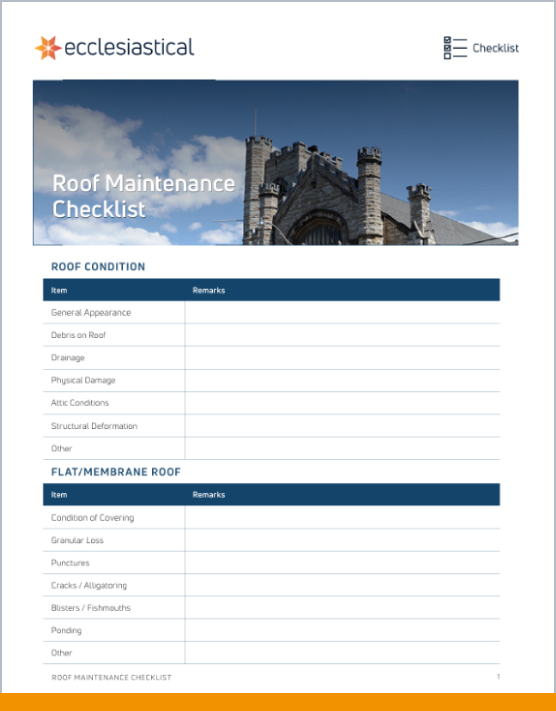Viewport: 556px width, 711px height.
Task: Click the ecclesiastical wordmark text
Action: [x=129, y=47]
